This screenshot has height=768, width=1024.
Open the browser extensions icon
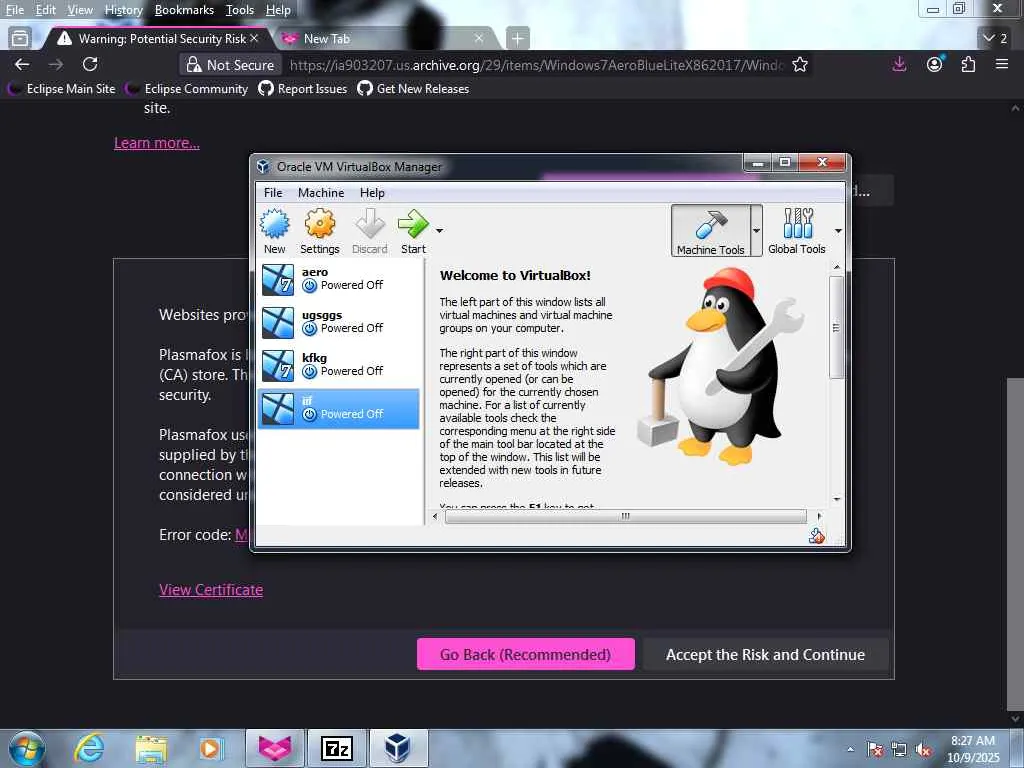[x=968, y=64]
